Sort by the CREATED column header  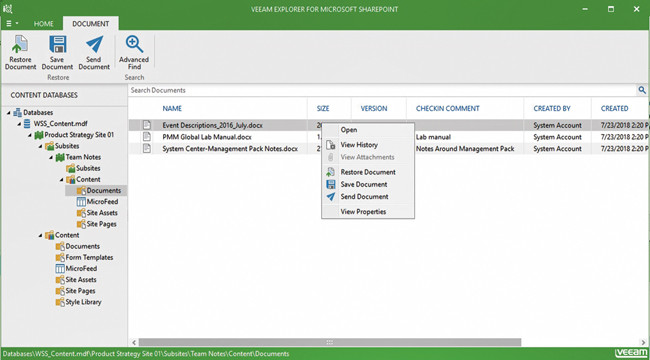coord(614,109)
